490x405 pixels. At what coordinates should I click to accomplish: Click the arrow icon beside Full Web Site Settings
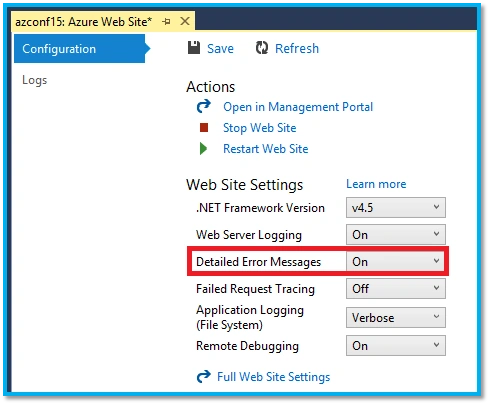click(x=203, y=377)
